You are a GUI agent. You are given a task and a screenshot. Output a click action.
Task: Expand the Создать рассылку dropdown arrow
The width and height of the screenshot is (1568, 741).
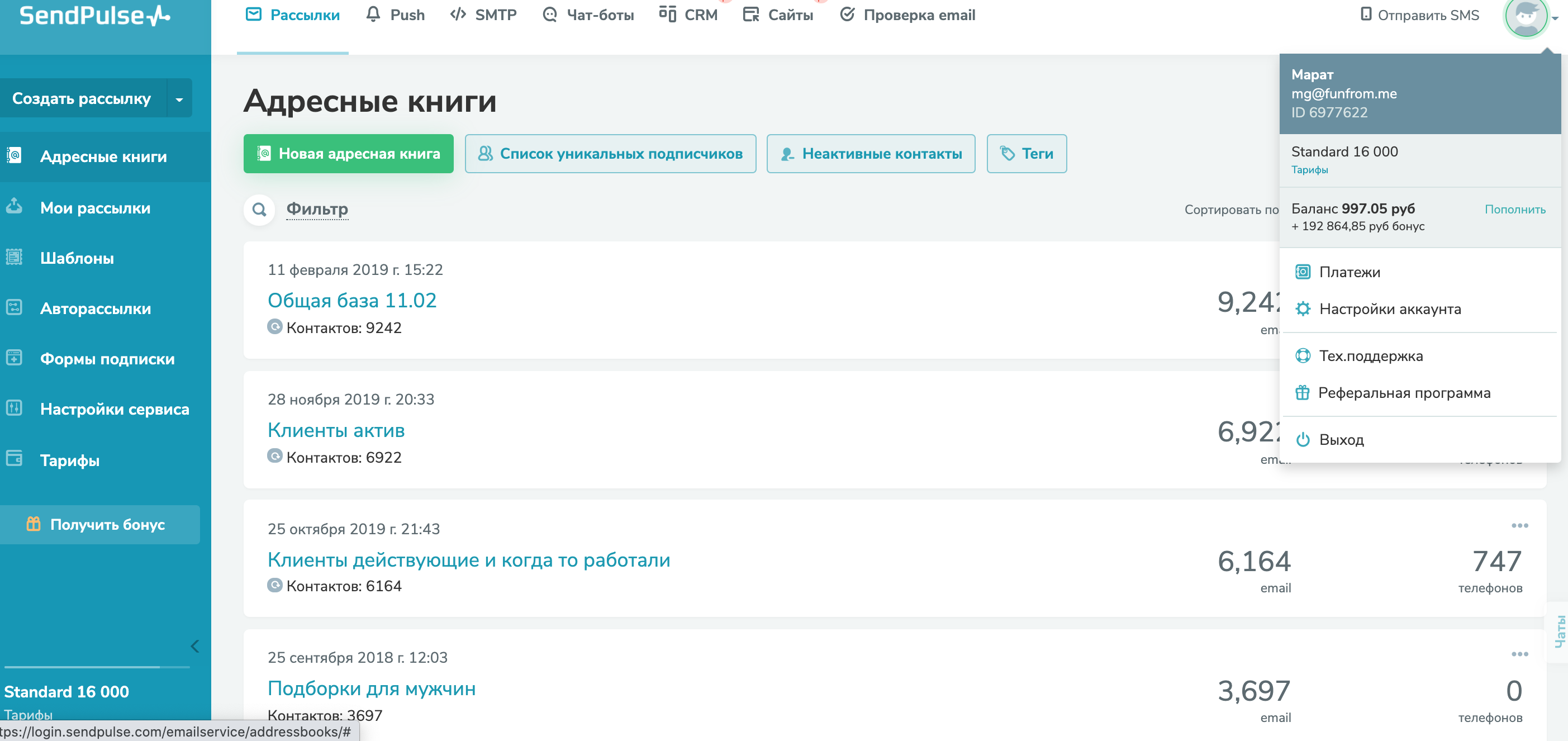(179, 99)
